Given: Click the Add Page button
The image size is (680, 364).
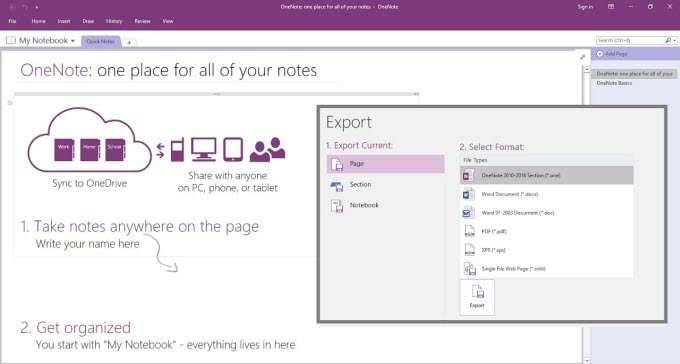Looking at the screenshot, I should [x=612, y=54].
